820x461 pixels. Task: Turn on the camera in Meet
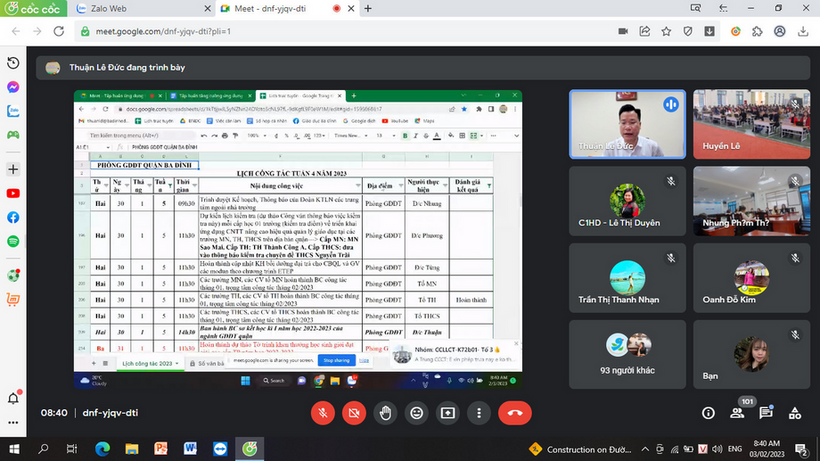[354, 412]
